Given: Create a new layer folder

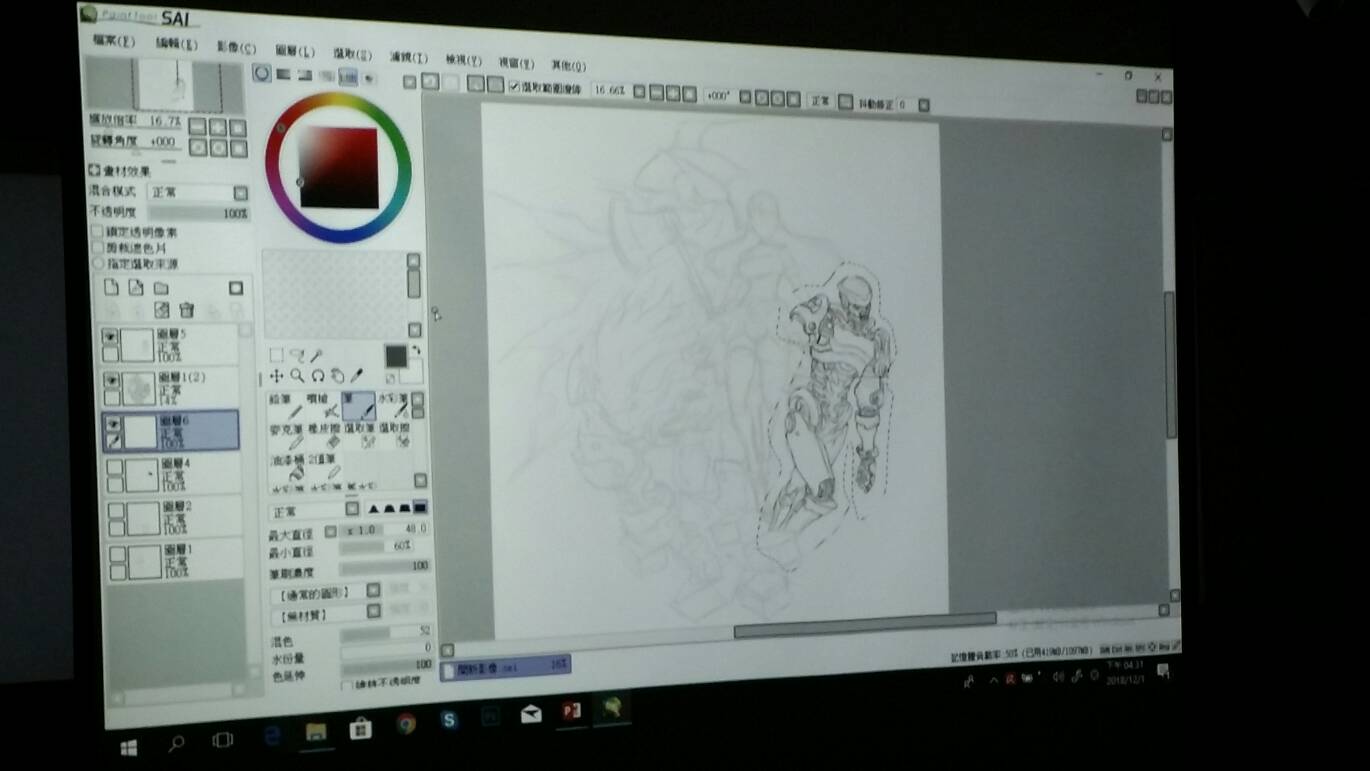Looking at the screenshot, I should [x=161, y=288].
